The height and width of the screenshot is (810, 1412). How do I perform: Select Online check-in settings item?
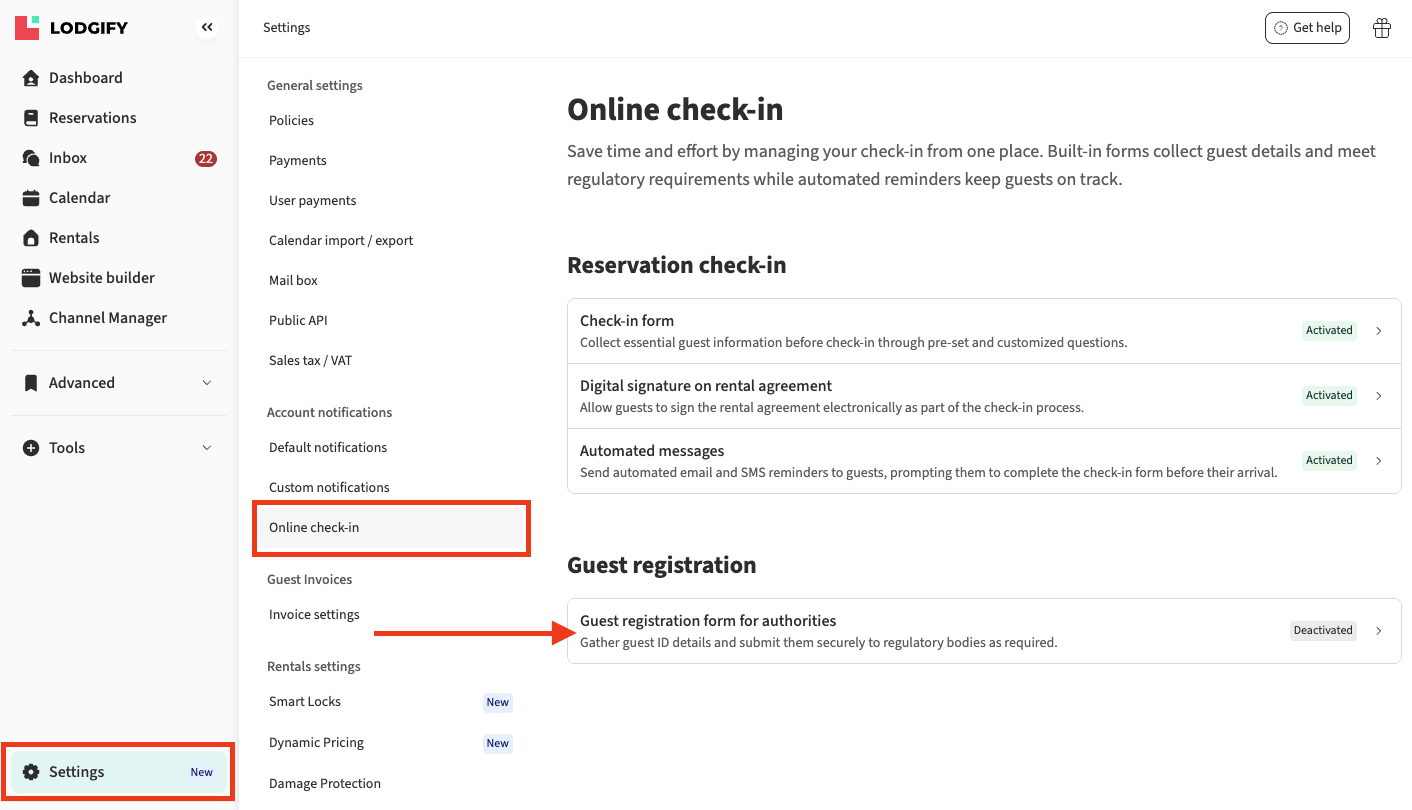click(x=314, y=527)
